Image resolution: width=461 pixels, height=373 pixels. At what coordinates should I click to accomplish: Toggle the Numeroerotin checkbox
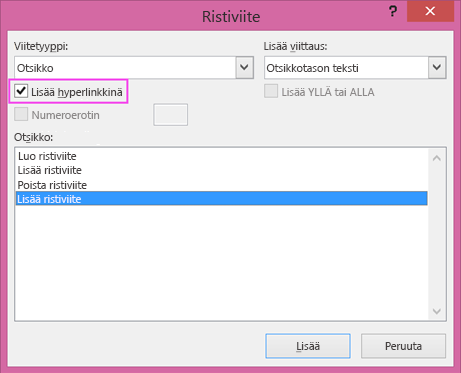(21, 114)
